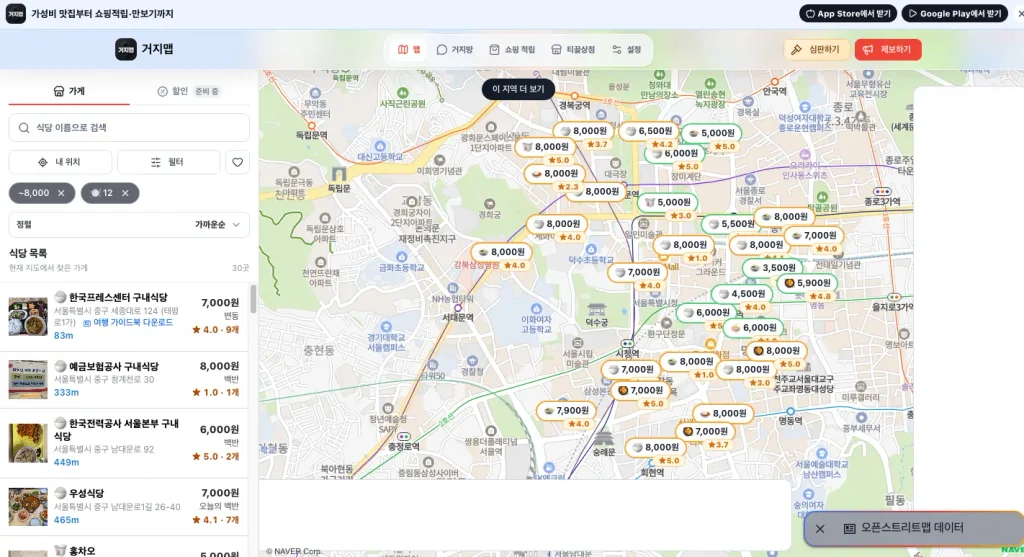Select the 예금보험공사 구내식당 listing

click(124, 380)
